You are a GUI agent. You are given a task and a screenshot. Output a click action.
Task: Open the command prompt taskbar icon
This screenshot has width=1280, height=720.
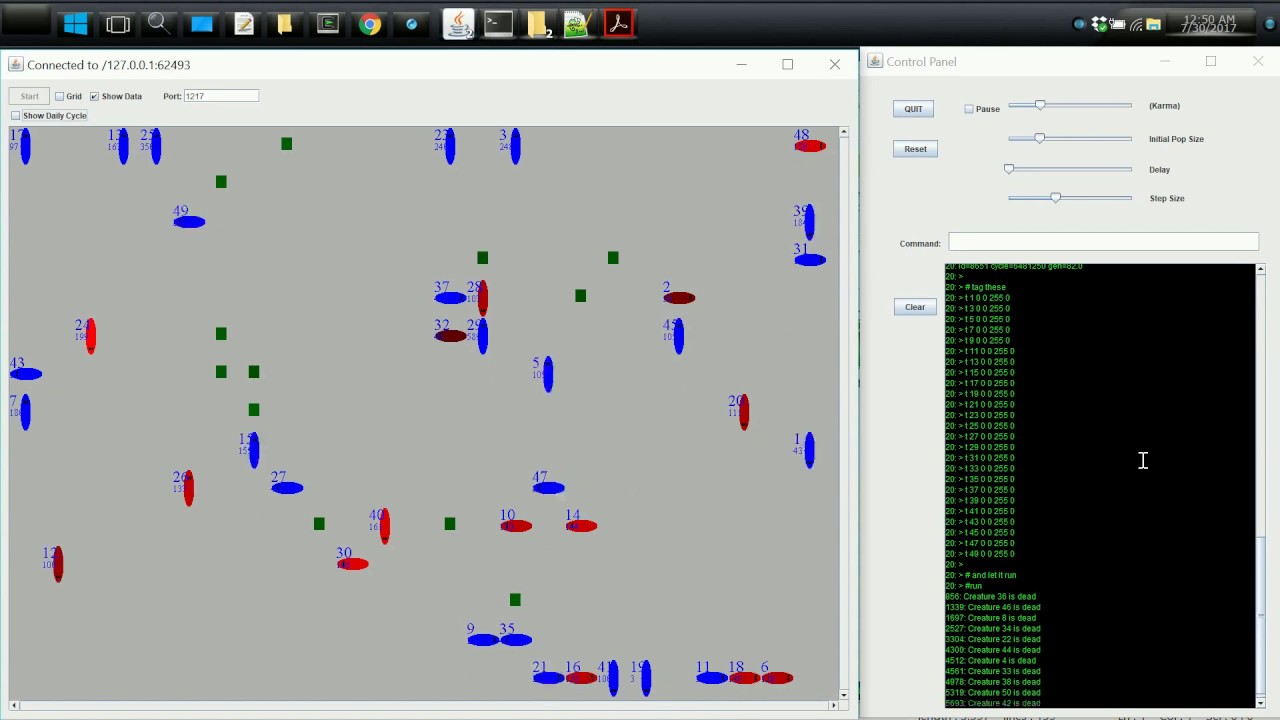tap(498, 24)
